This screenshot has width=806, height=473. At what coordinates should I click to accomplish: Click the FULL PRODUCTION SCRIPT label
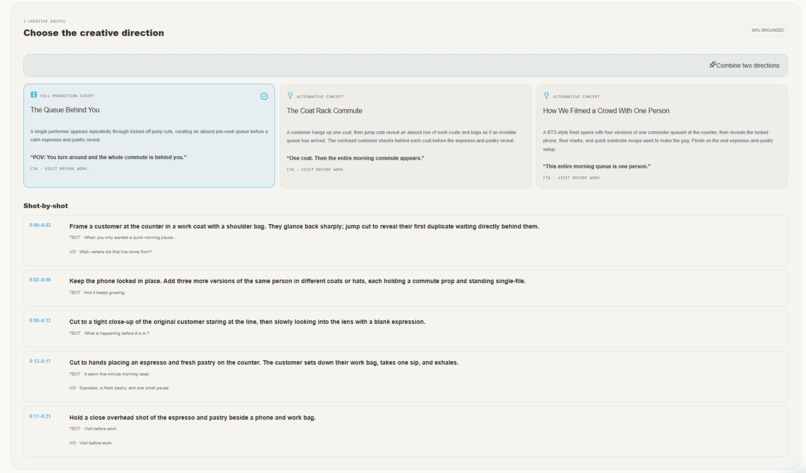point(67,96)
